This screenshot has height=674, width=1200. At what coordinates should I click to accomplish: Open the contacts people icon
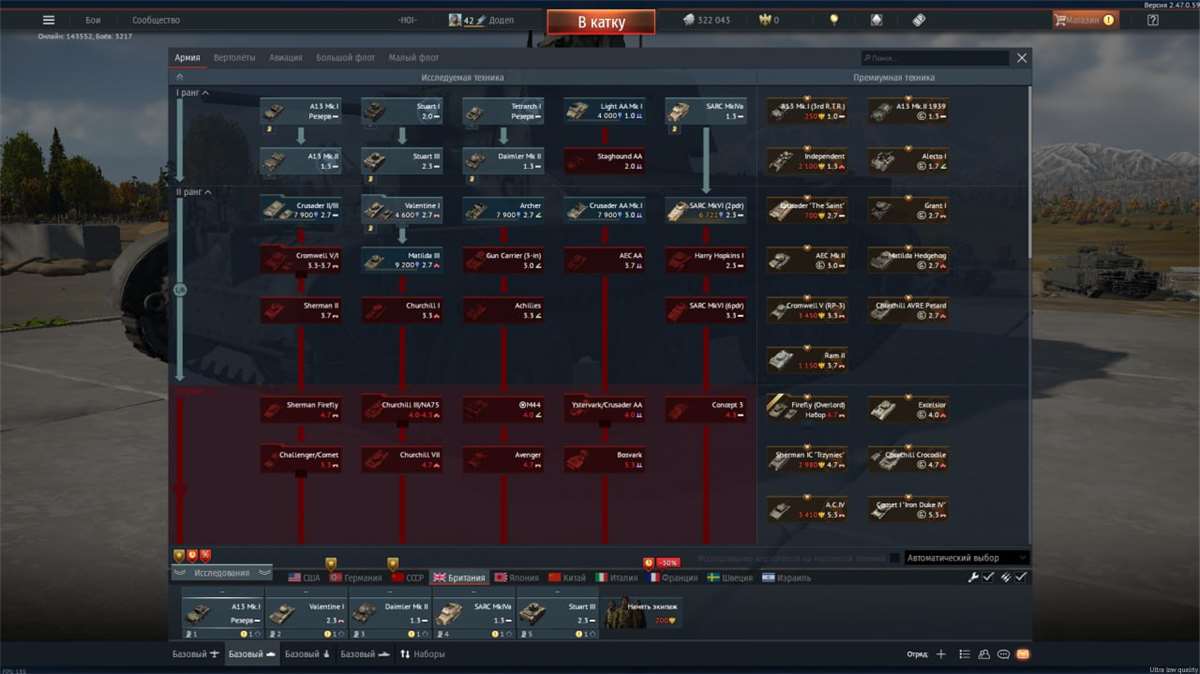pos(984,654)
